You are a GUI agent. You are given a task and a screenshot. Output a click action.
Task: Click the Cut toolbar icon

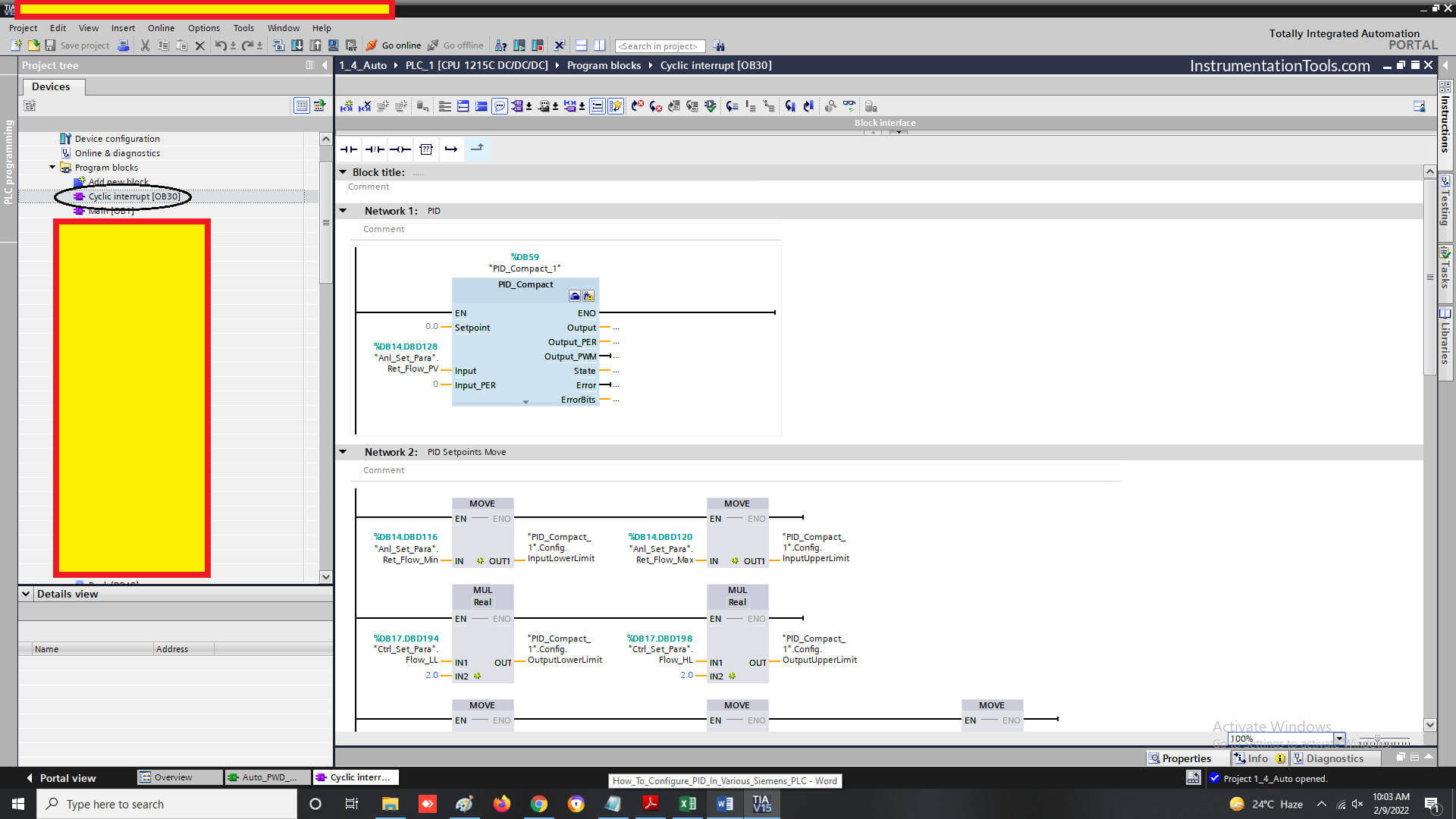pyautogui.click(x=144, y=45)
